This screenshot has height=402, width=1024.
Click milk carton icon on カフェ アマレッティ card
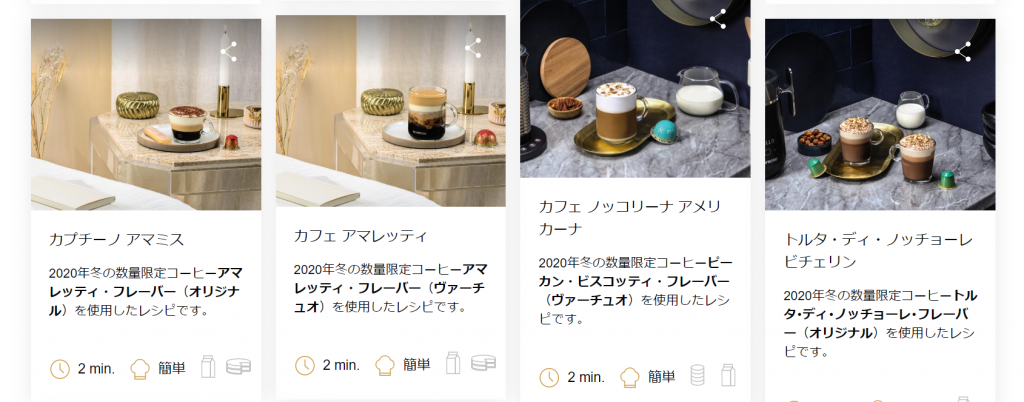453,363
